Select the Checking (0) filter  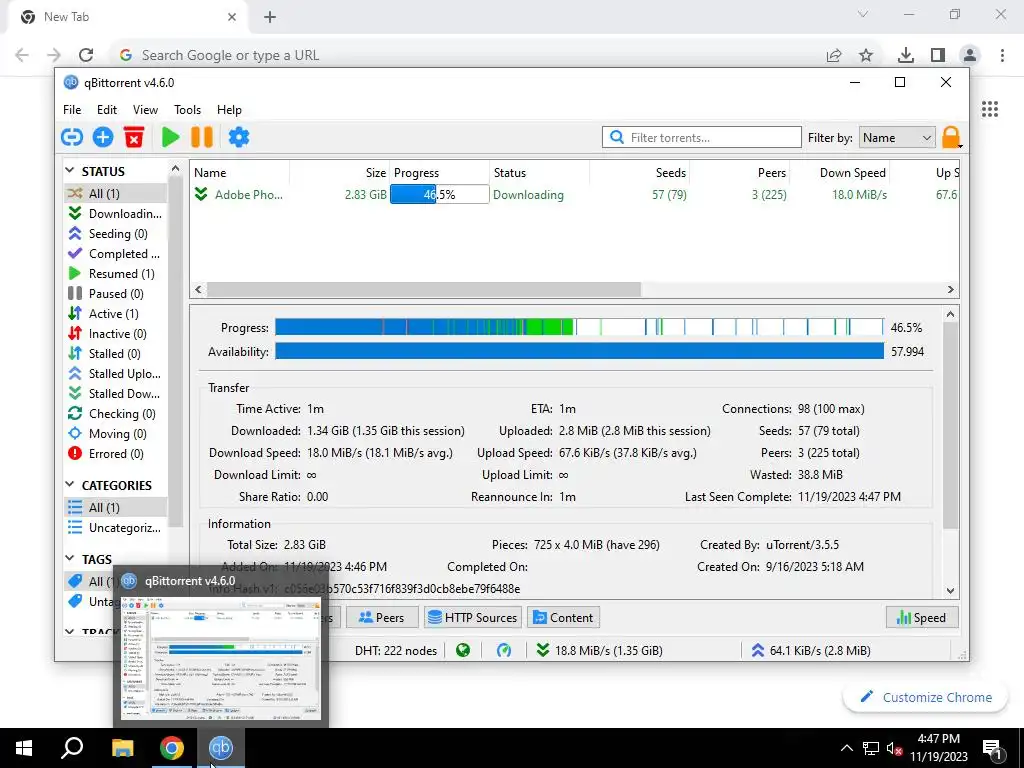pos(116,413)
